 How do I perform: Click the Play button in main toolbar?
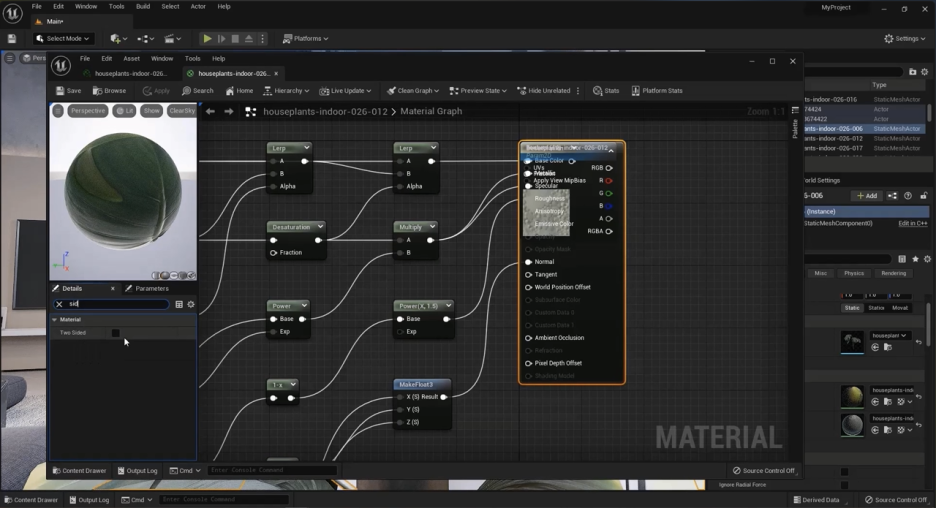coord(207,39)
